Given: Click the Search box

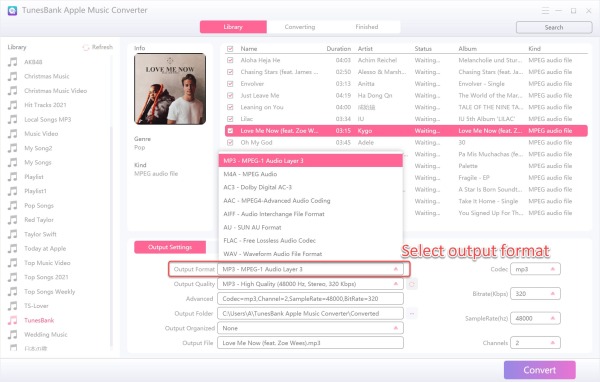Looking at the screenshot, I should click(x=554, y=28).
